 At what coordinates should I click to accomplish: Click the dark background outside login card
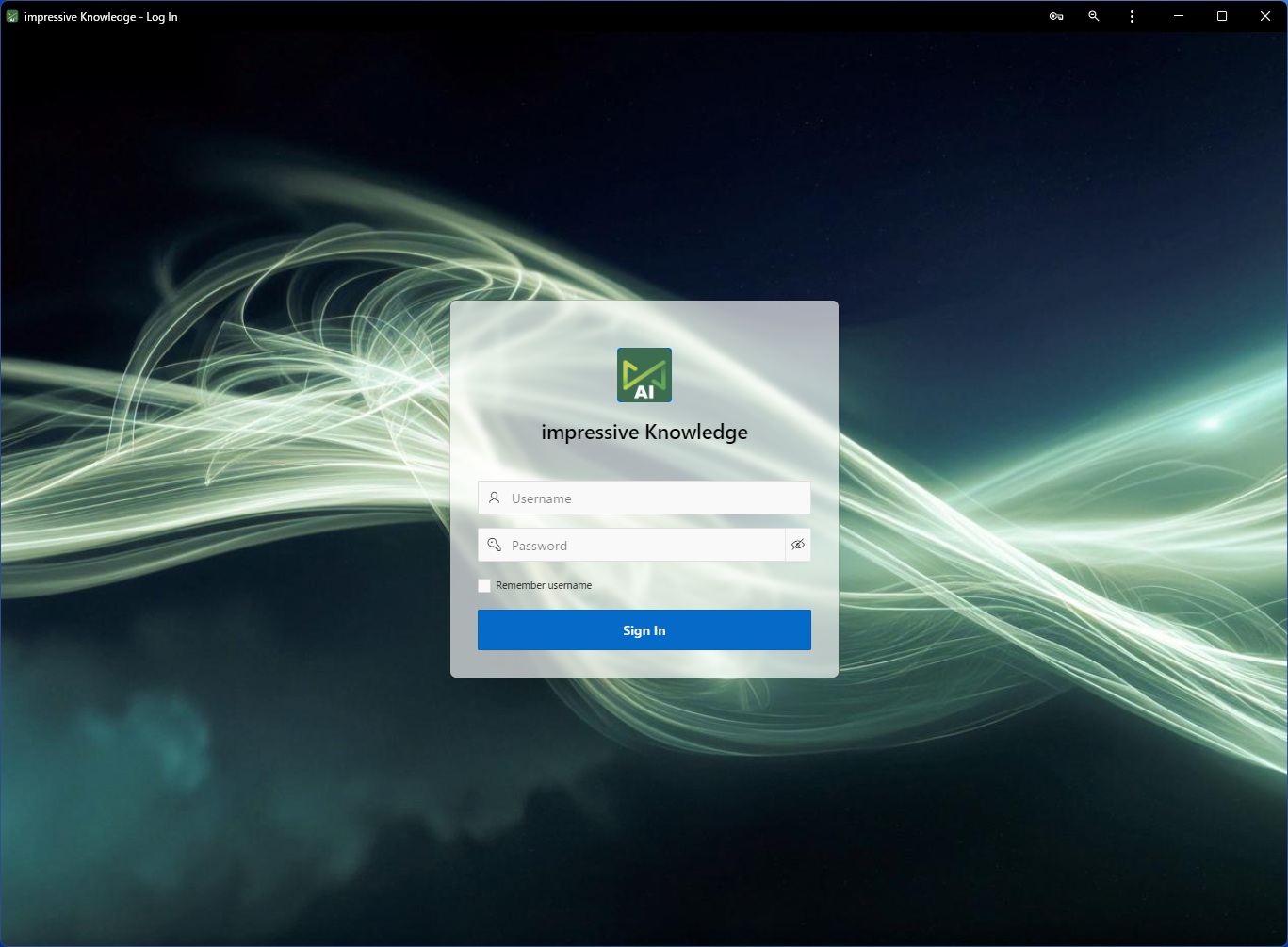[x=236, y=801]
